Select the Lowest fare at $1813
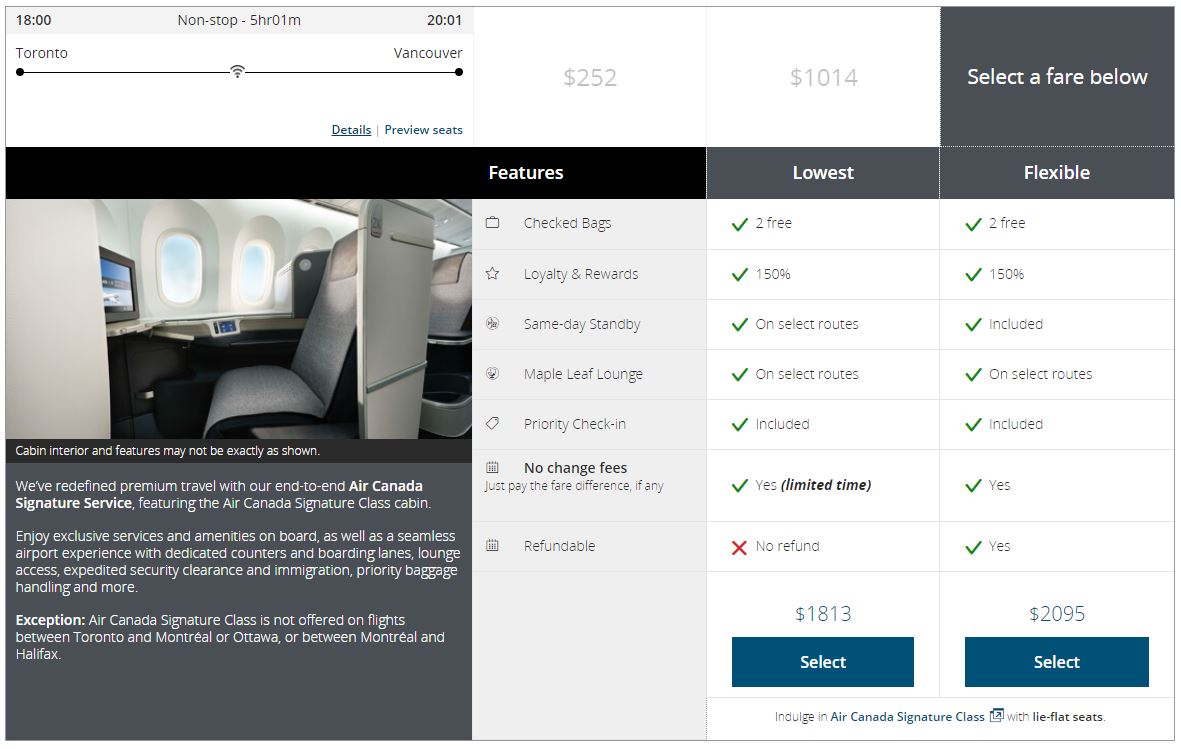1181x749 pixels. click(x=822, y=662)
